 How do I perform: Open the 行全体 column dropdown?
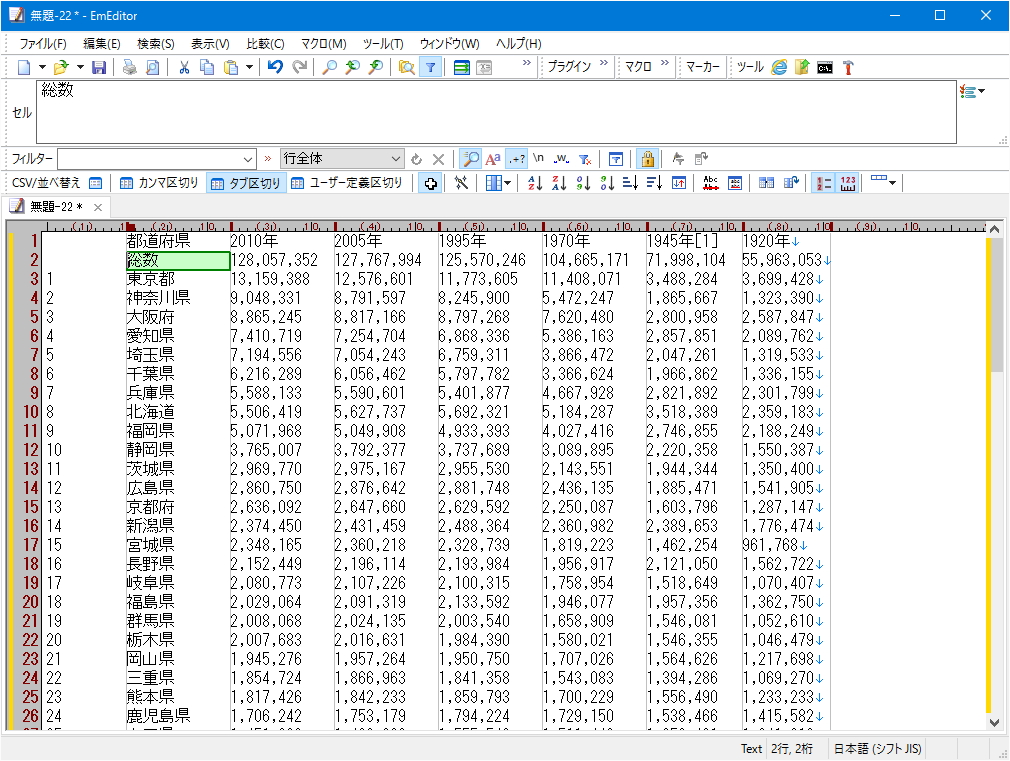pos(342,159)
